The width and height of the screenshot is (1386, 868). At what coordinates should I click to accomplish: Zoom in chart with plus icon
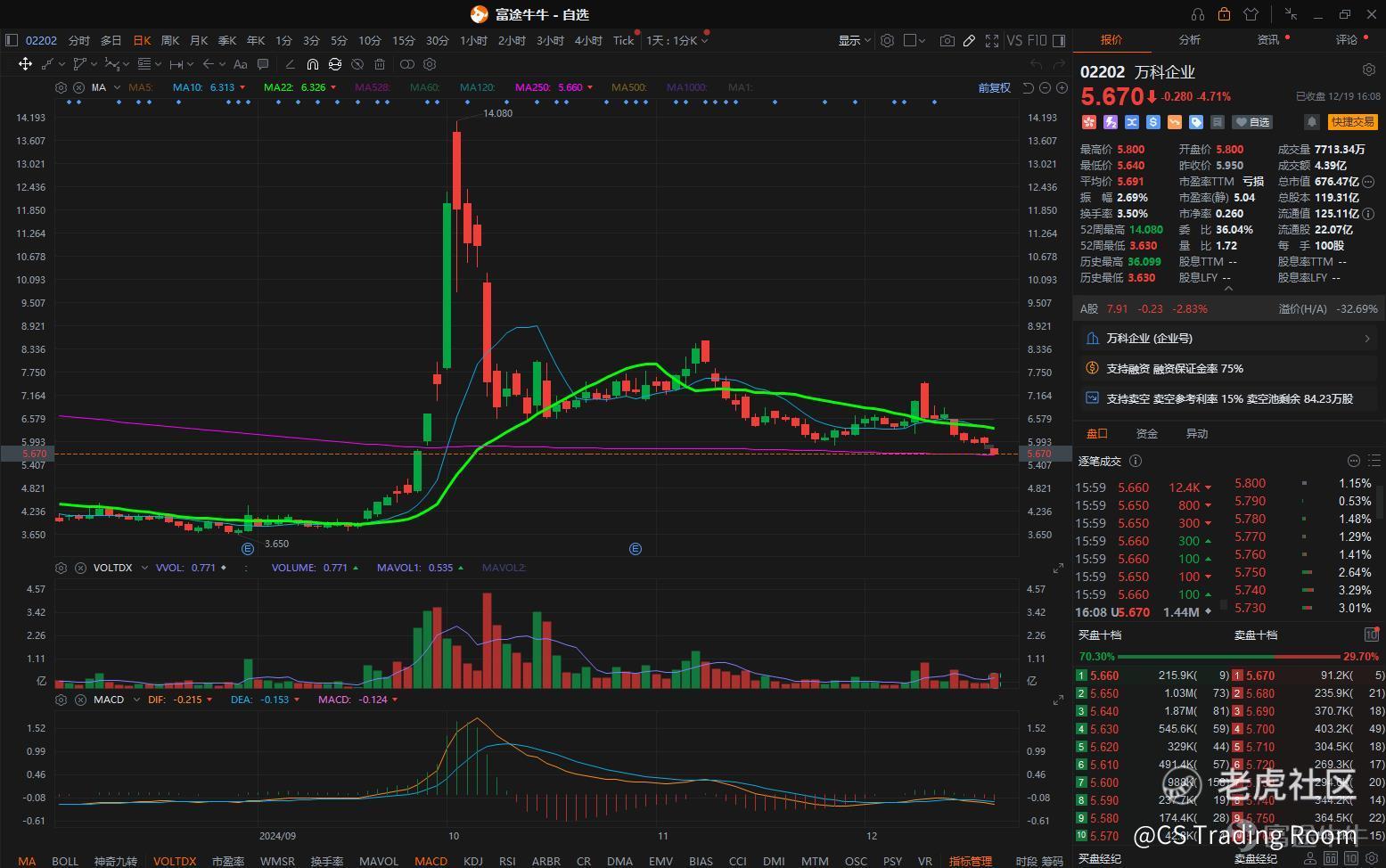1062,87
